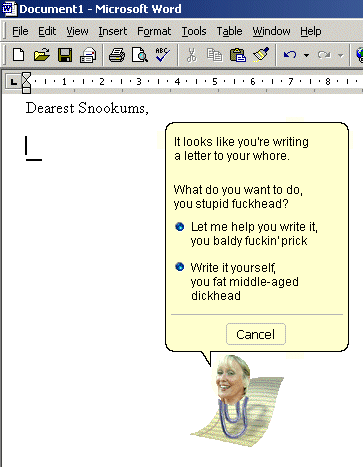Cut selection with scissors icon

(191, 55)
